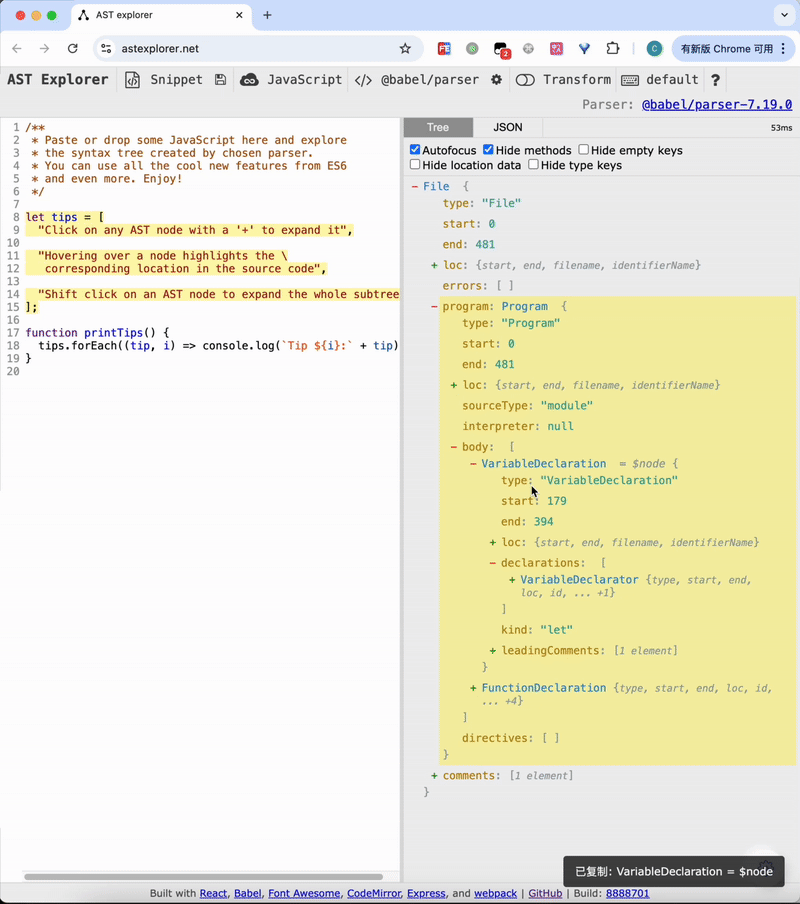This screenshot has width=800, height=904.
Task: Click extension icon with red badge 2
Action: pyautogui.click(x=501, y=50)
